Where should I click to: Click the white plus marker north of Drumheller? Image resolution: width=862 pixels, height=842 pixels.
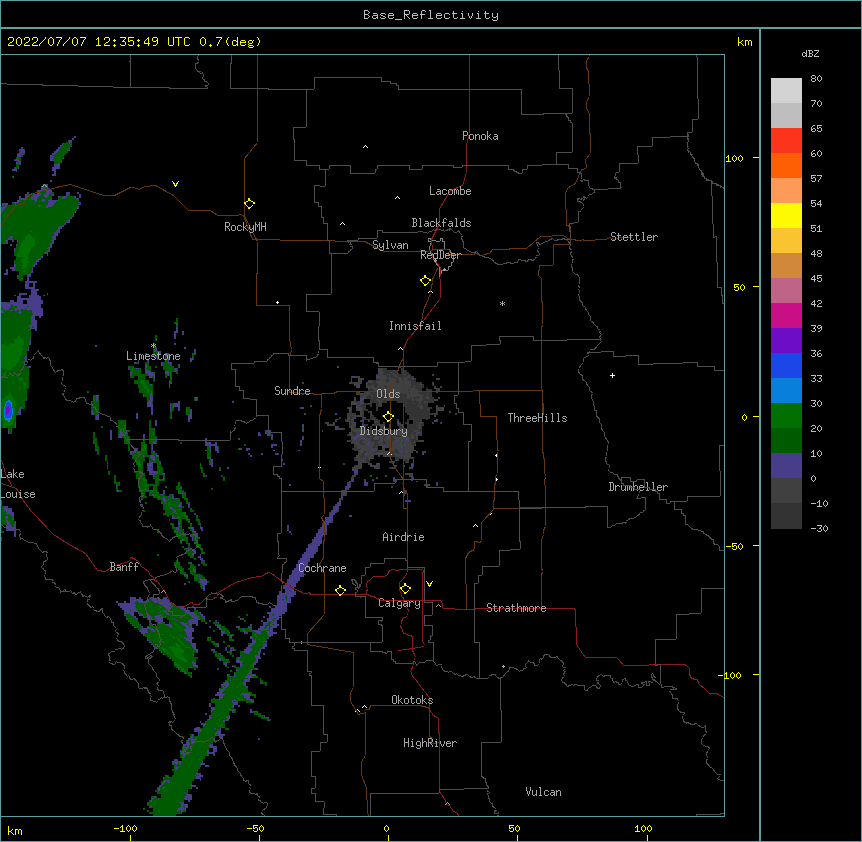coord(612,375)
